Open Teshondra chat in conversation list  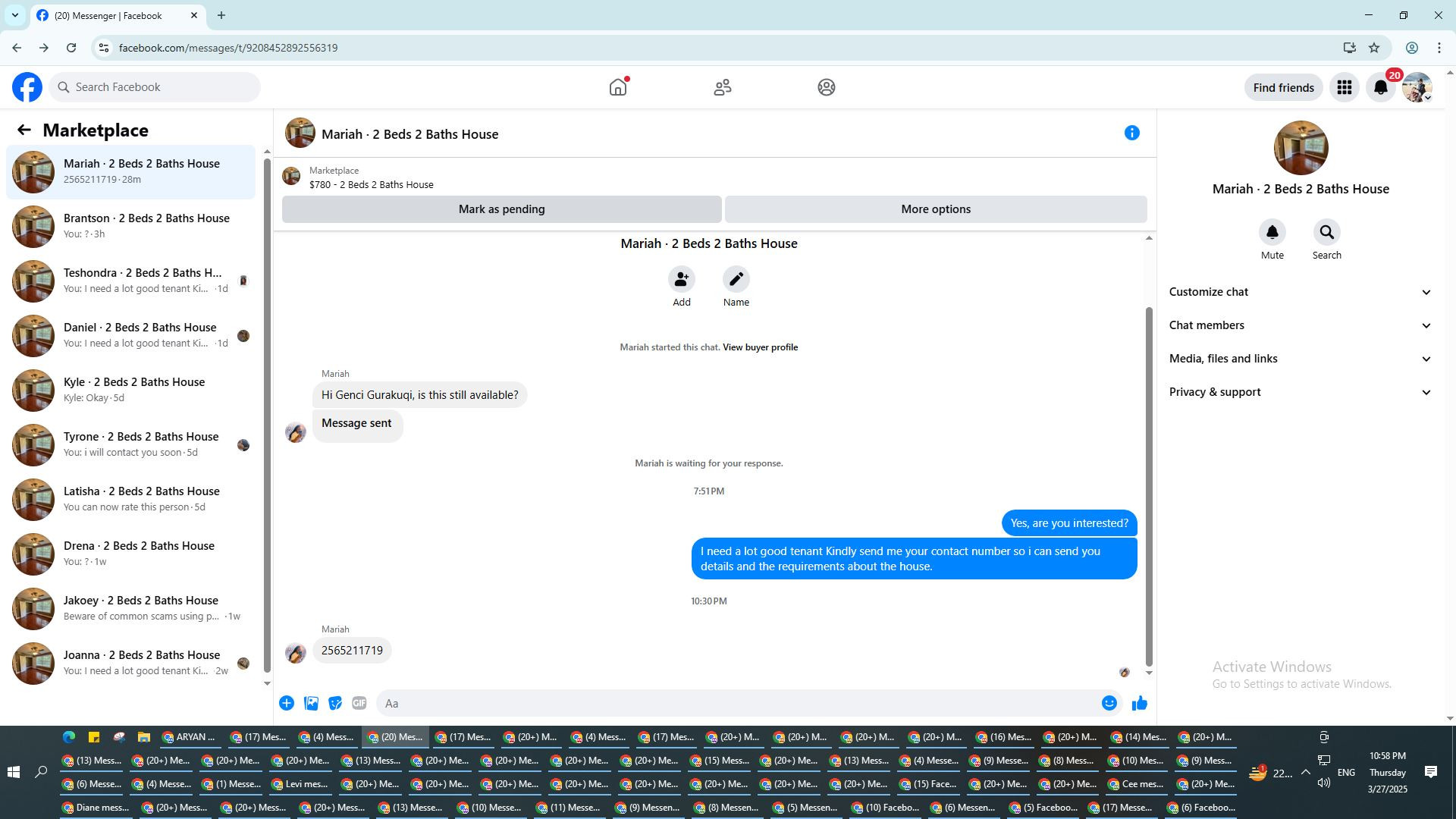click(131, 281)
